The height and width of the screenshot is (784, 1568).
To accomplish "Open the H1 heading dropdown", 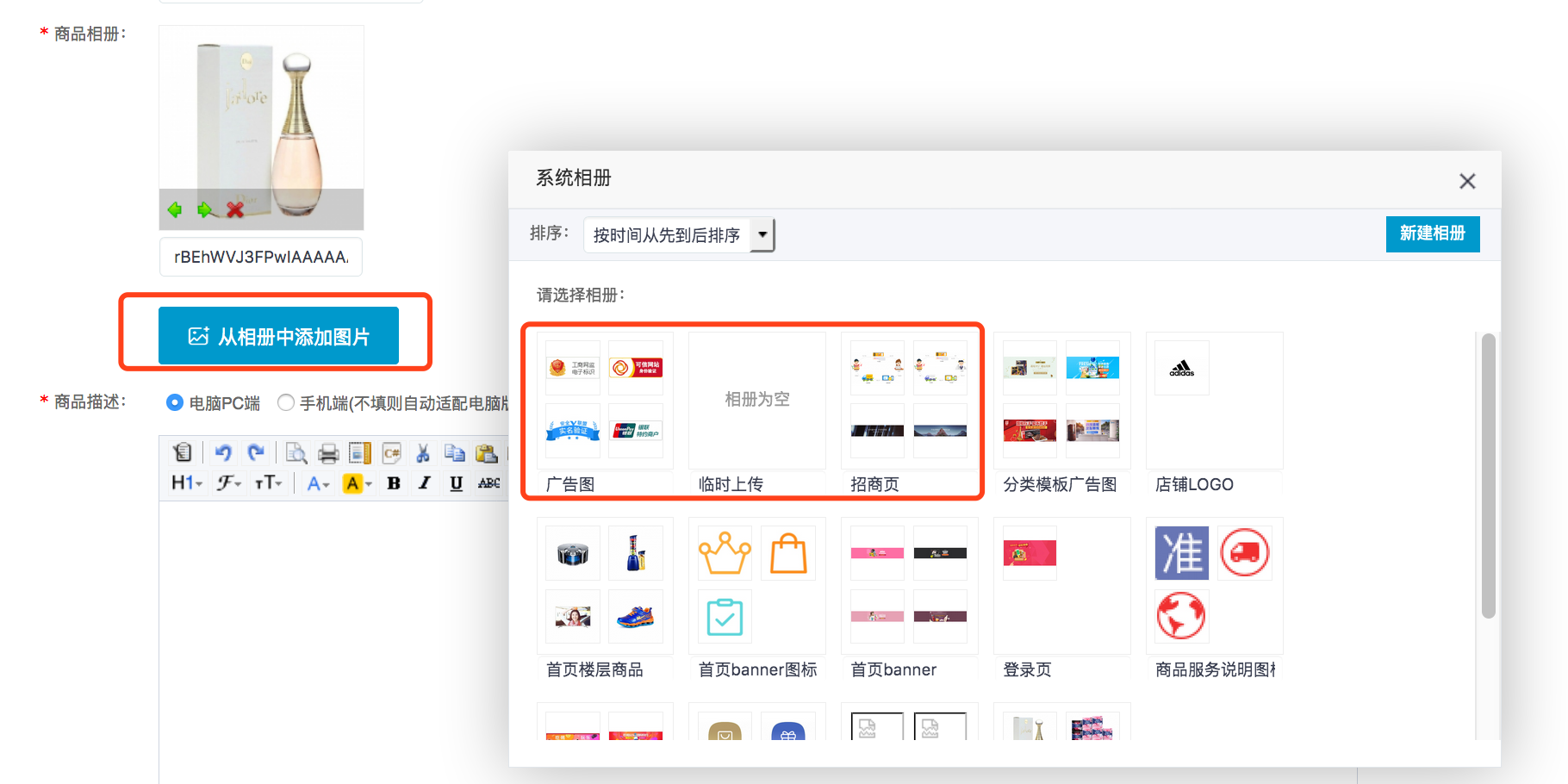I will (187, 483).
